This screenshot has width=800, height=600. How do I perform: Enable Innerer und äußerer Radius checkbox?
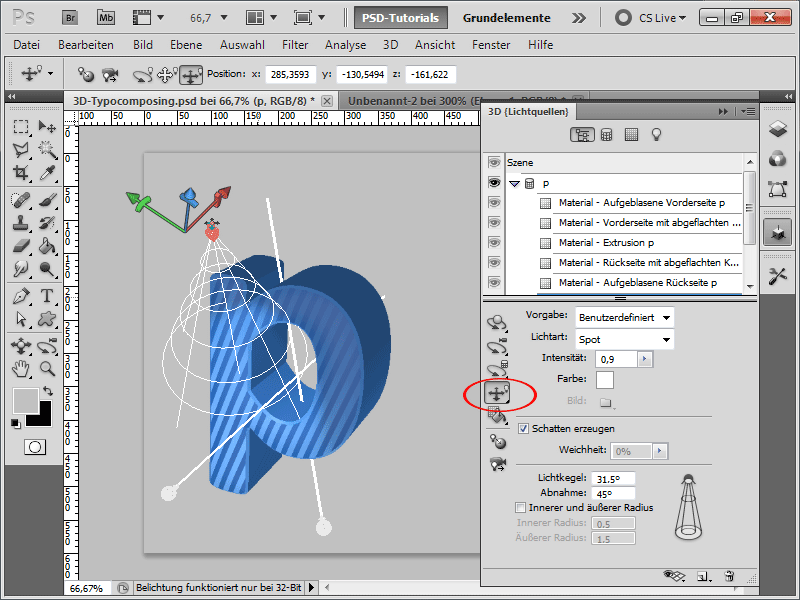point(520,508)
